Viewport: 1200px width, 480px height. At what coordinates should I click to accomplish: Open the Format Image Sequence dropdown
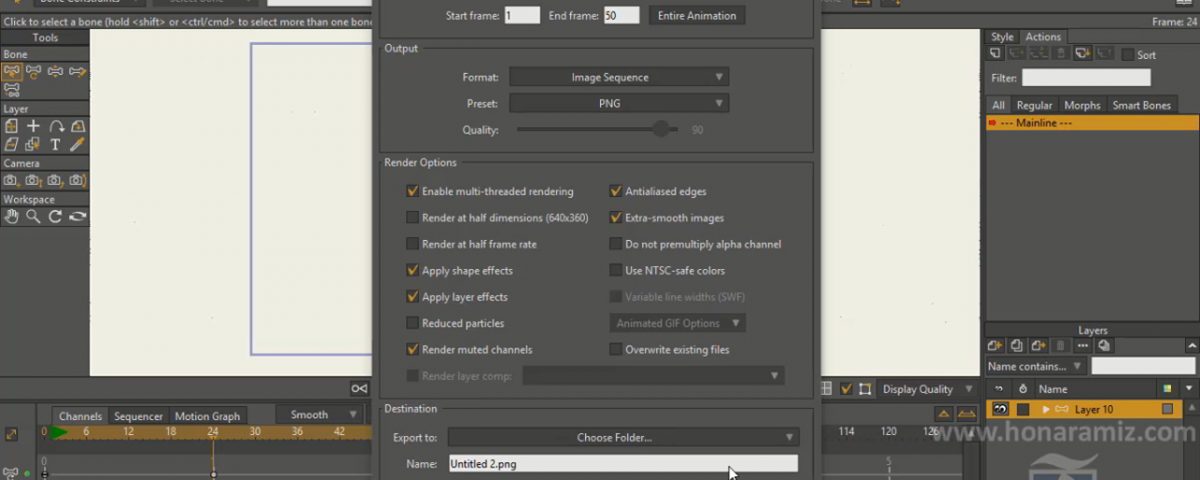619,77
